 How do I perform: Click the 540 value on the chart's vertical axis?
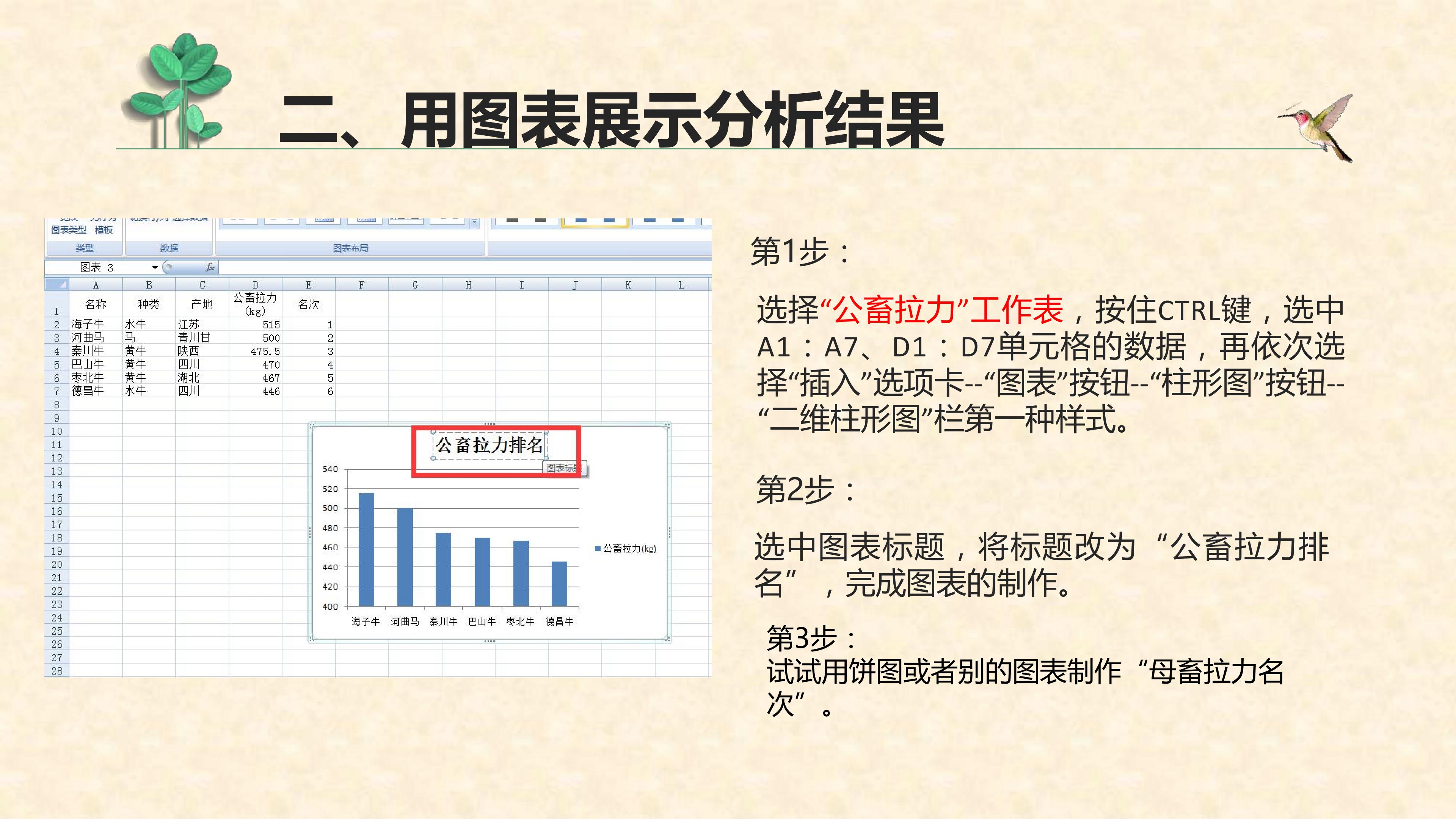[x=330, y=469]
